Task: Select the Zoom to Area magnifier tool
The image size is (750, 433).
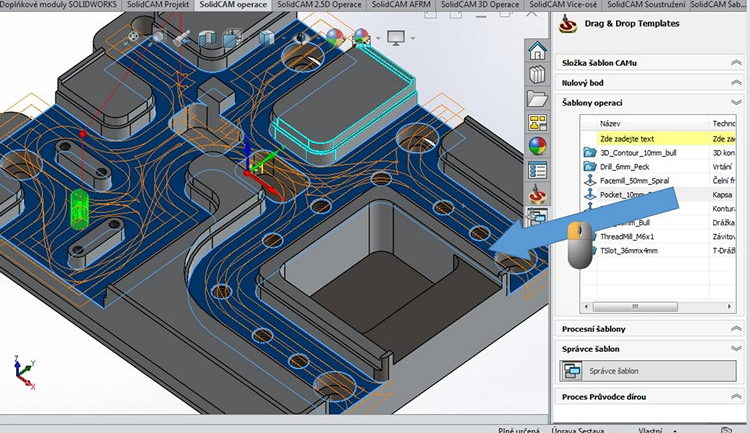Action: pyautogui.click(x=158, y=36)
